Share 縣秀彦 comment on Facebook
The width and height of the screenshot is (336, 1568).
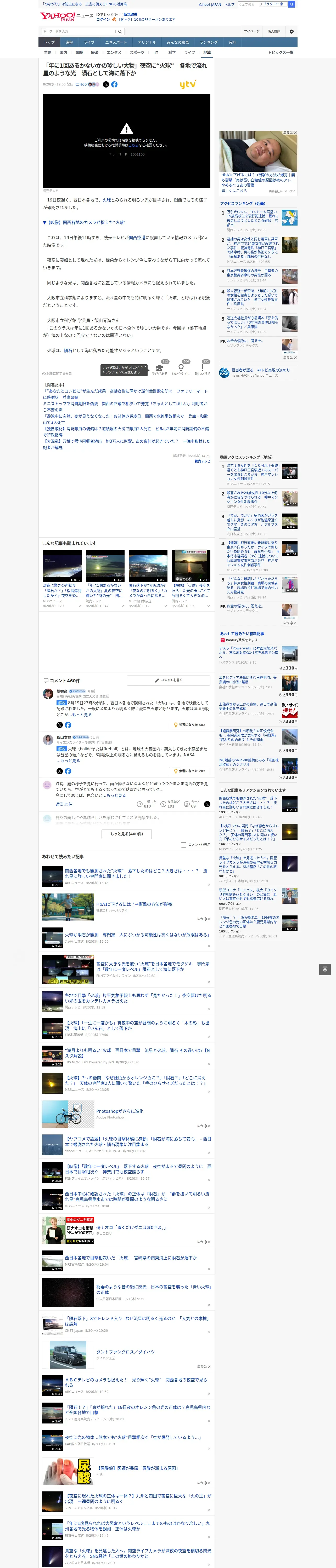pyautogui.click(x=68, y=724)
